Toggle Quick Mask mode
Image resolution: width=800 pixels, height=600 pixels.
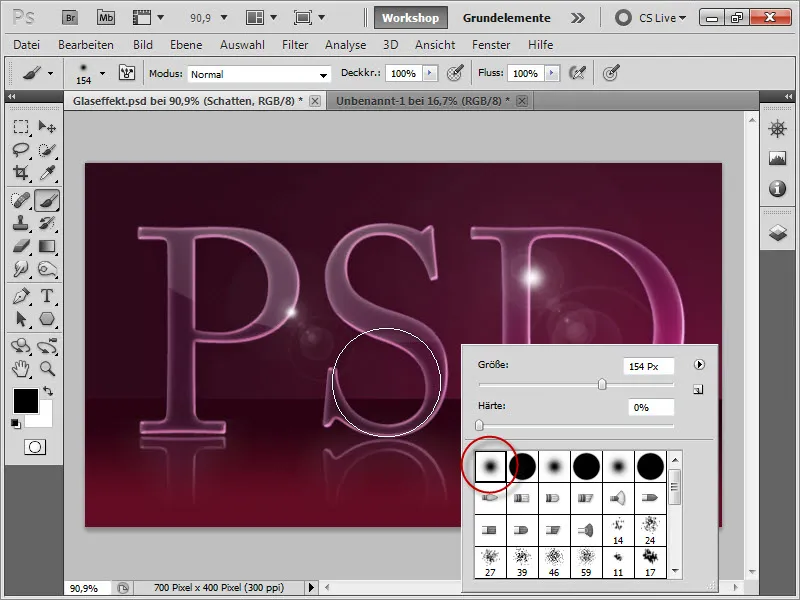[35, 447]
